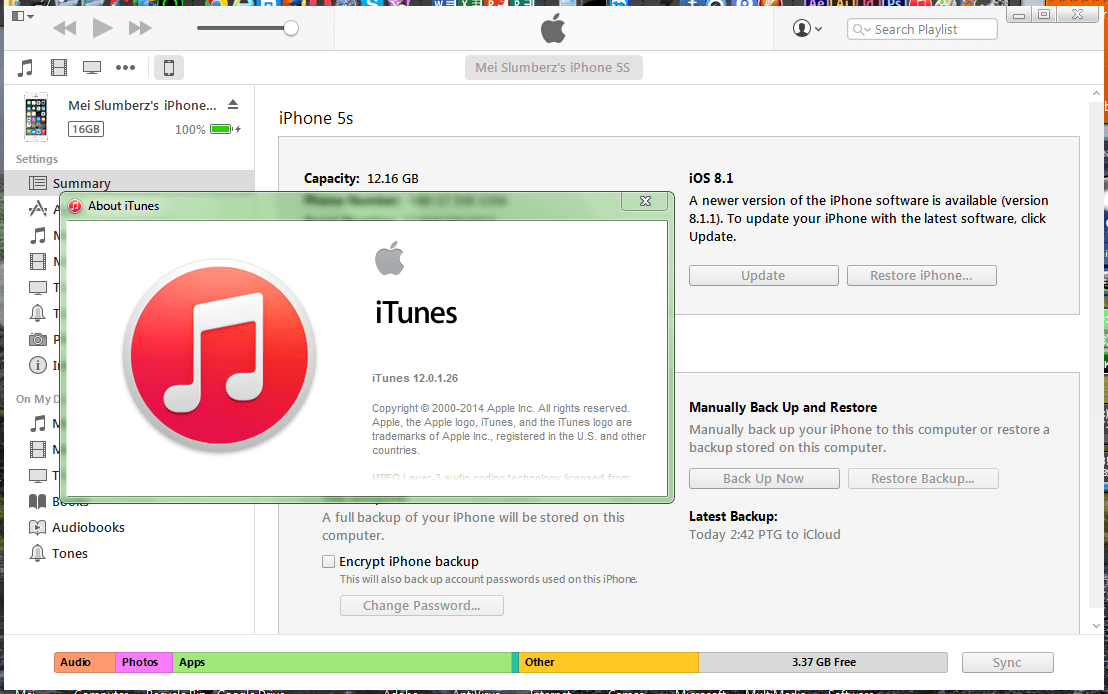The width and height of the screenshot is (1108, 694).
Task: Click the volume slider knob
Action: pyautogui.click(x=290, y=28)
